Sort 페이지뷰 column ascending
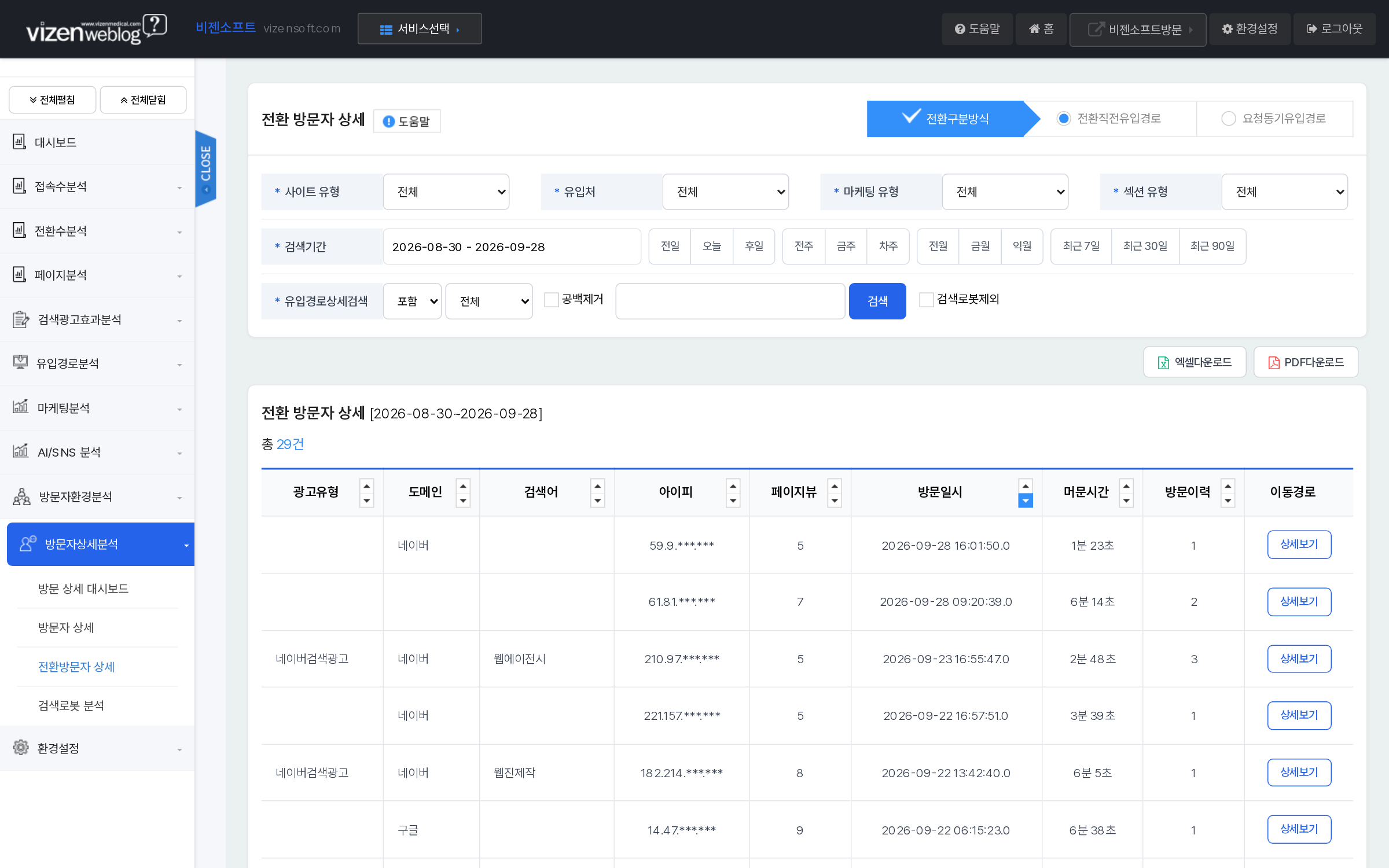This screenshot has width=1389, height=868. (835, 486)
